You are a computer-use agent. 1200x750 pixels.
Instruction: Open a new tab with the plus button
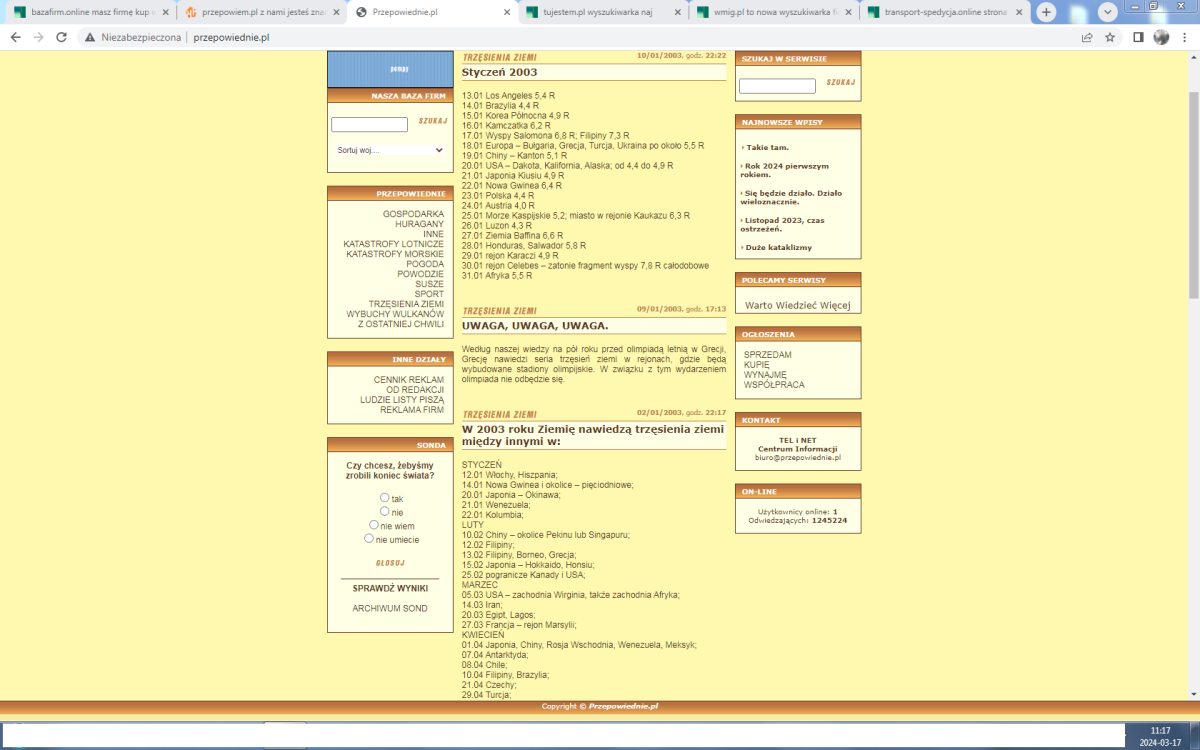tap(1046, 12)
